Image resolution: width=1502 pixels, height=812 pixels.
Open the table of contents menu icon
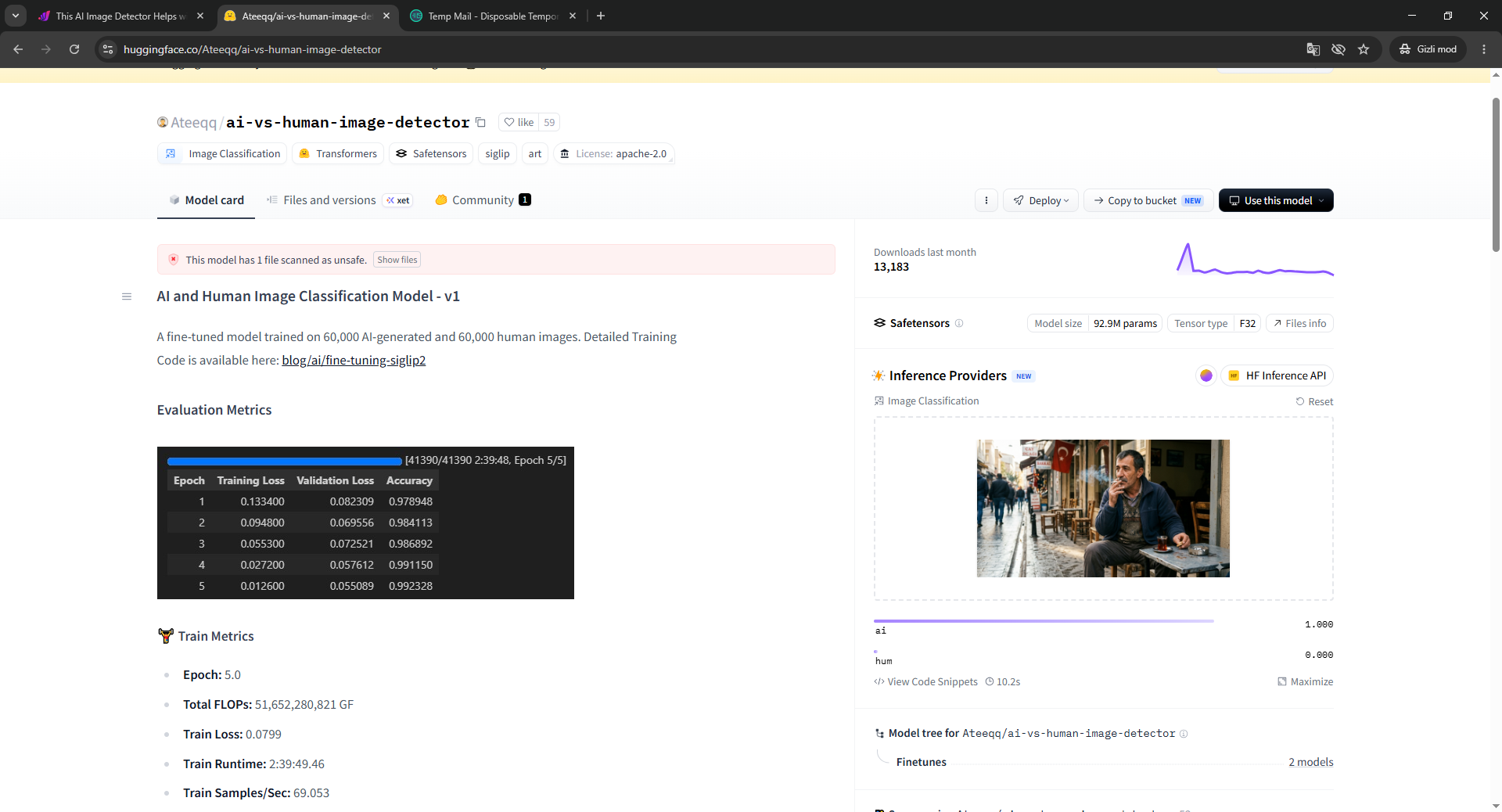point(127,296)
